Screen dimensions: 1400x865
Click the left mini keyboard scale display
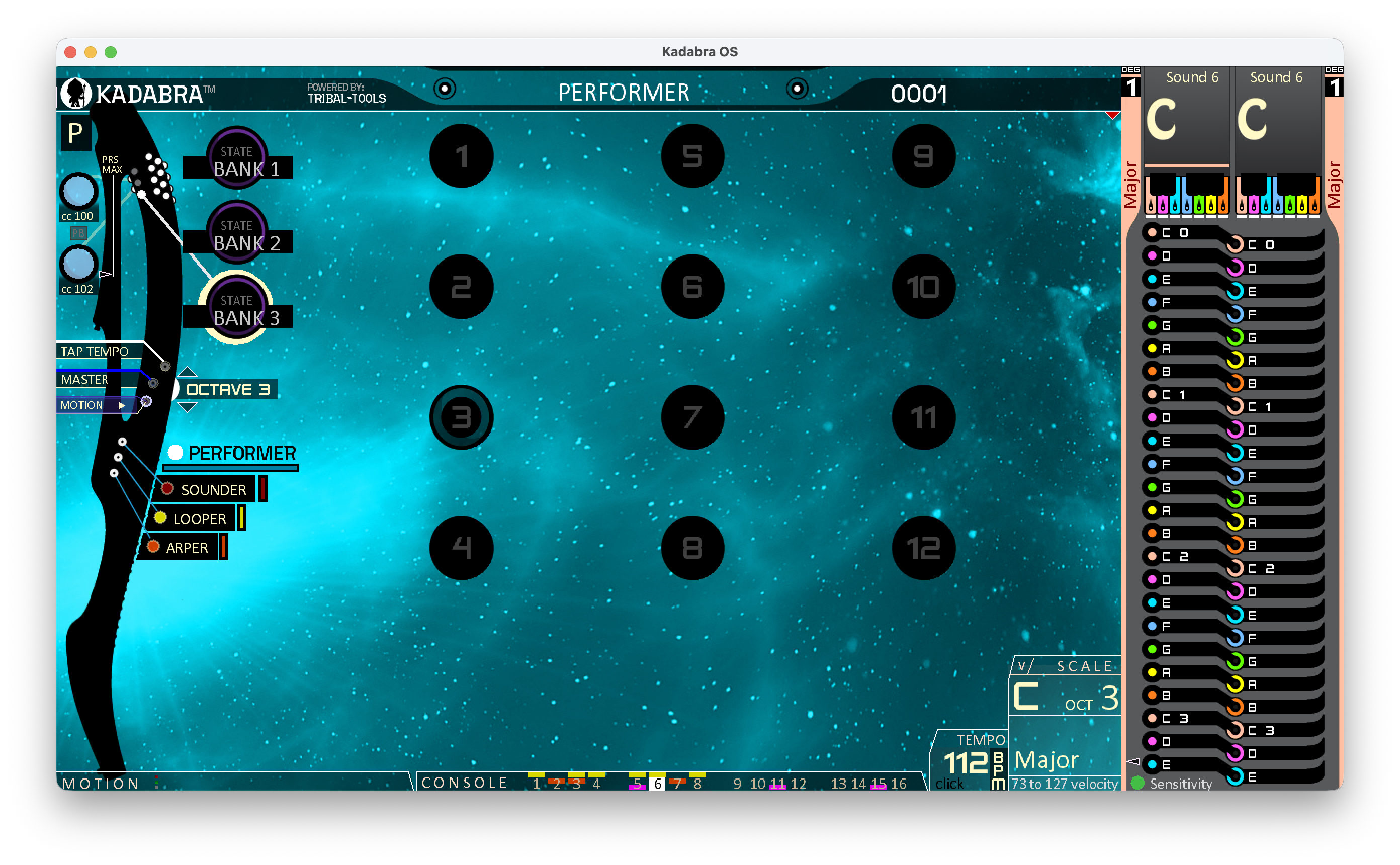[x=1186, y=195]
